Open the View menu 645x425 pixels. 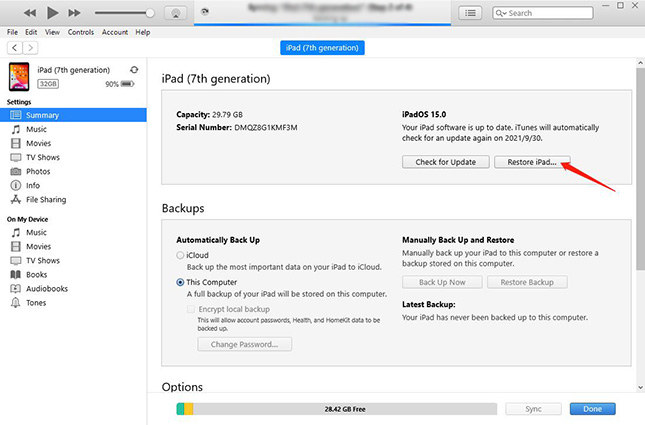(52, 32)
